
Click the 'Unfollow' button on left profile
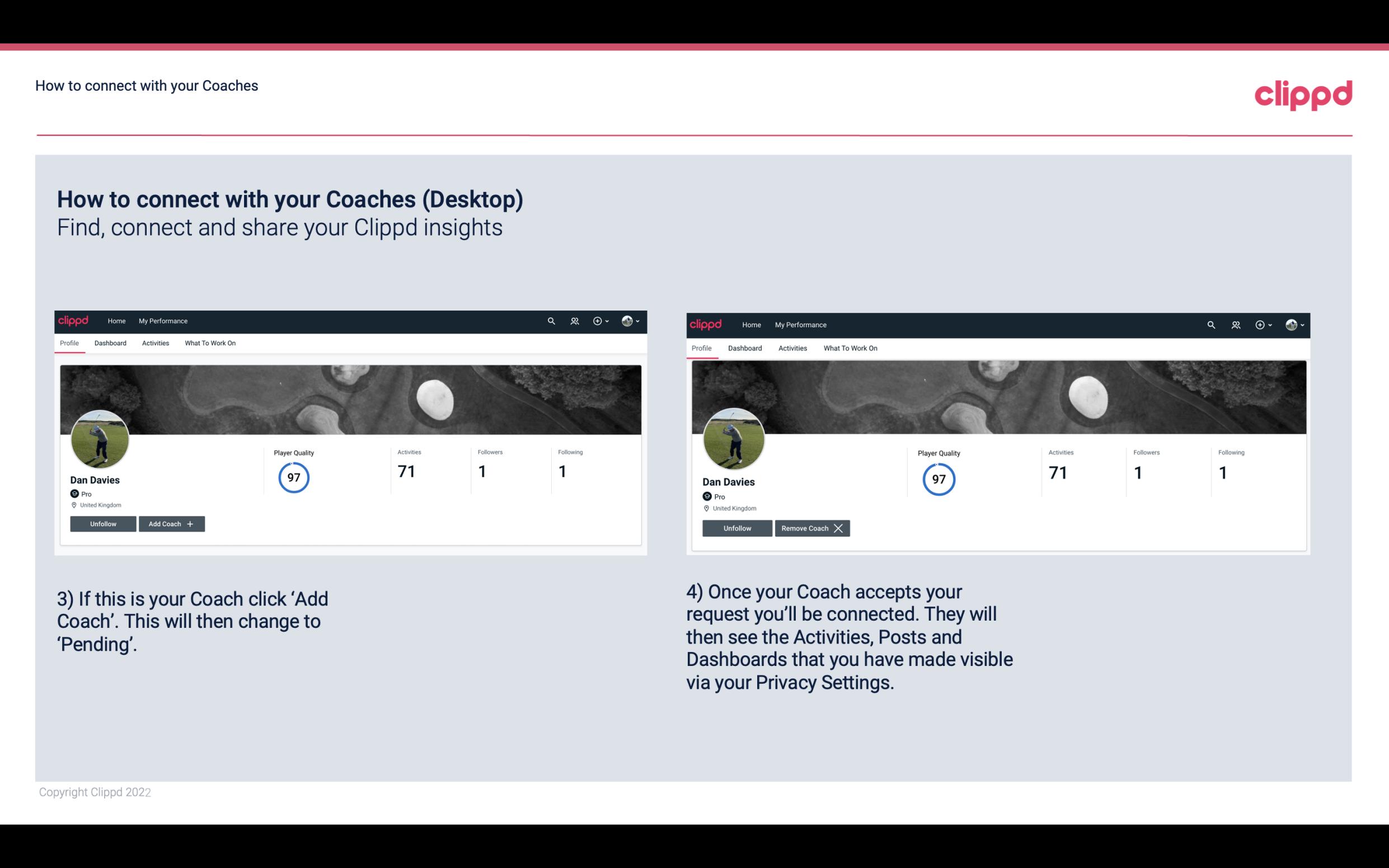(x=102, y=523)
